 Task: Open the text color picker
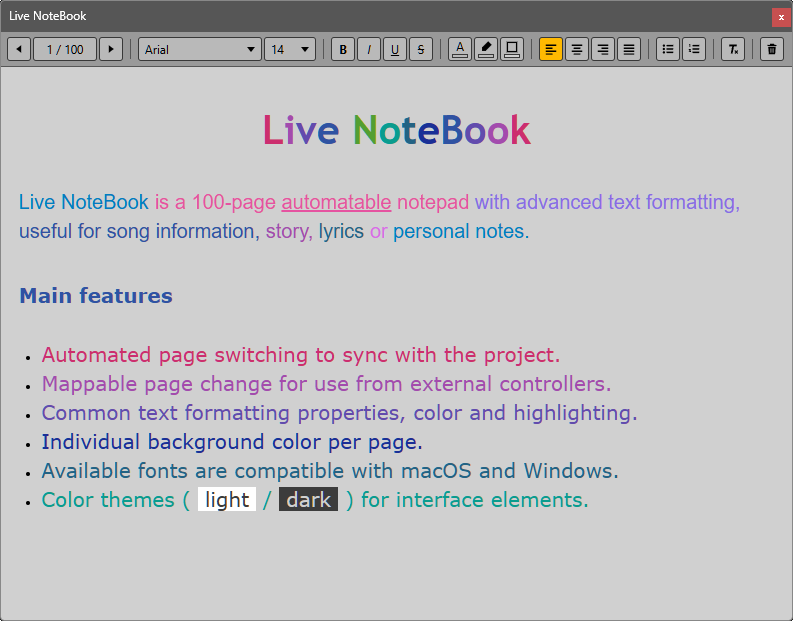[460, 50]
